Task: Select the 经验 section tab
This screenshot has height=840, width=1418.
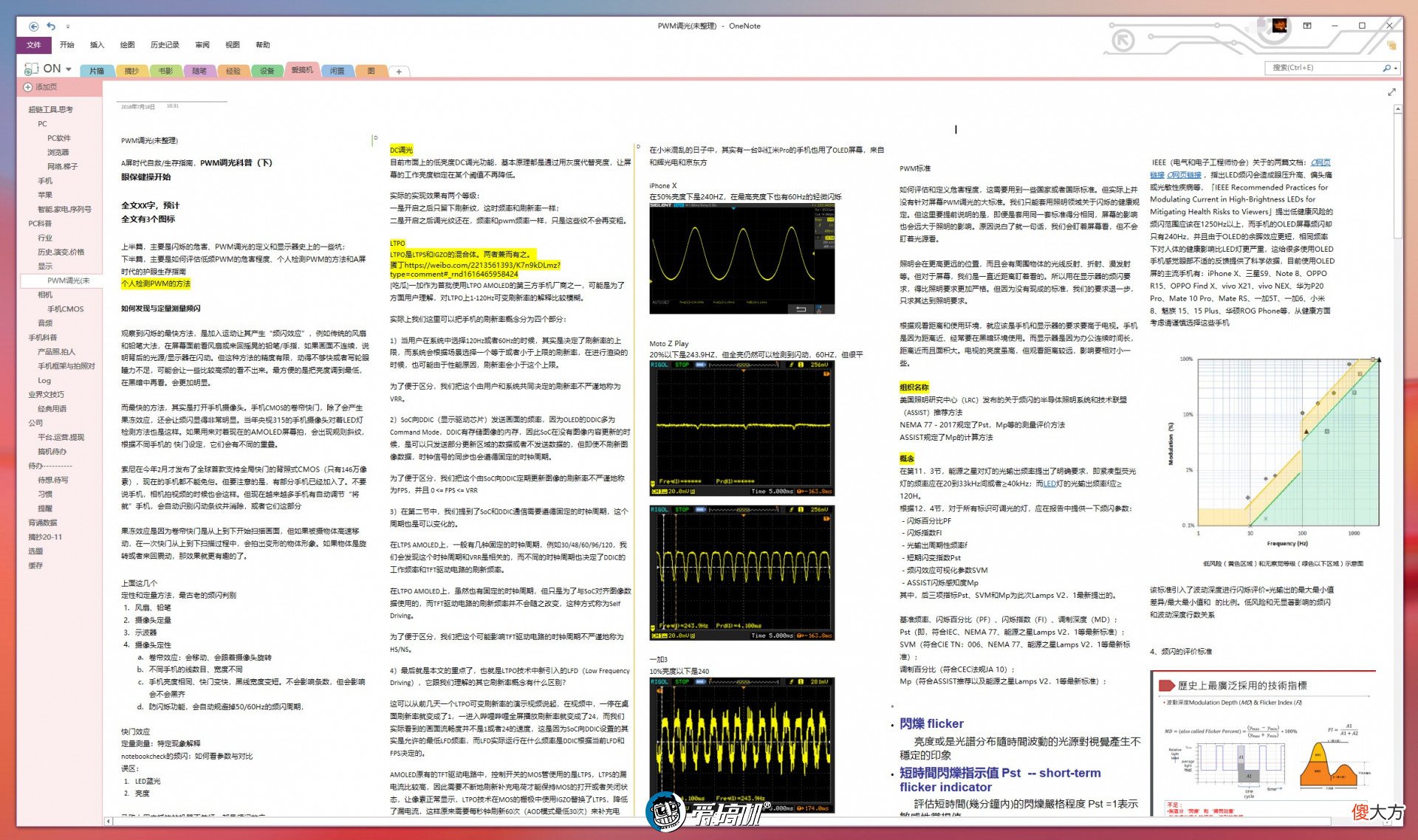Action: click(233, 71)
